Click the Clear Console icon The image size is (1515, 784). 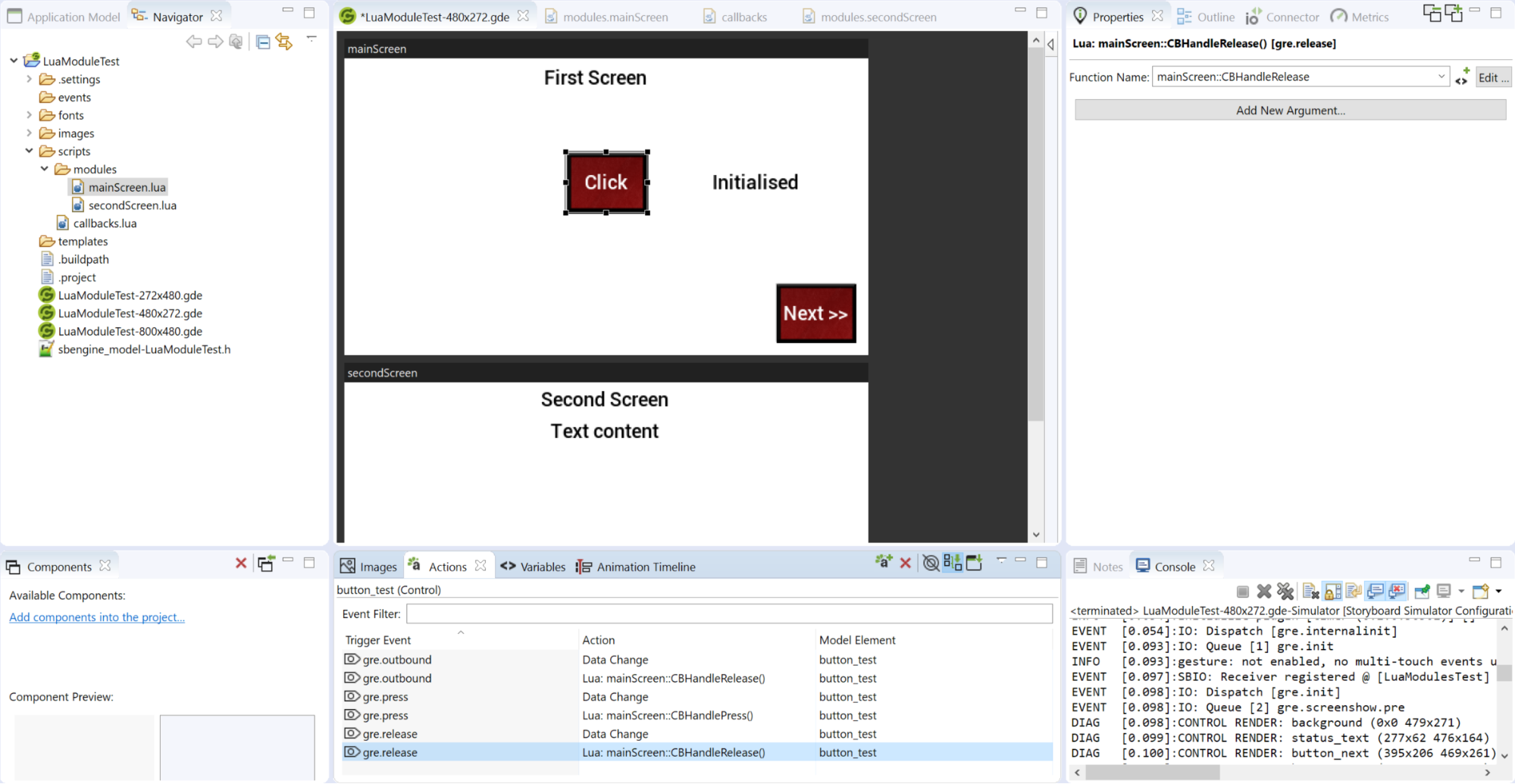(x=1310, y=592)
